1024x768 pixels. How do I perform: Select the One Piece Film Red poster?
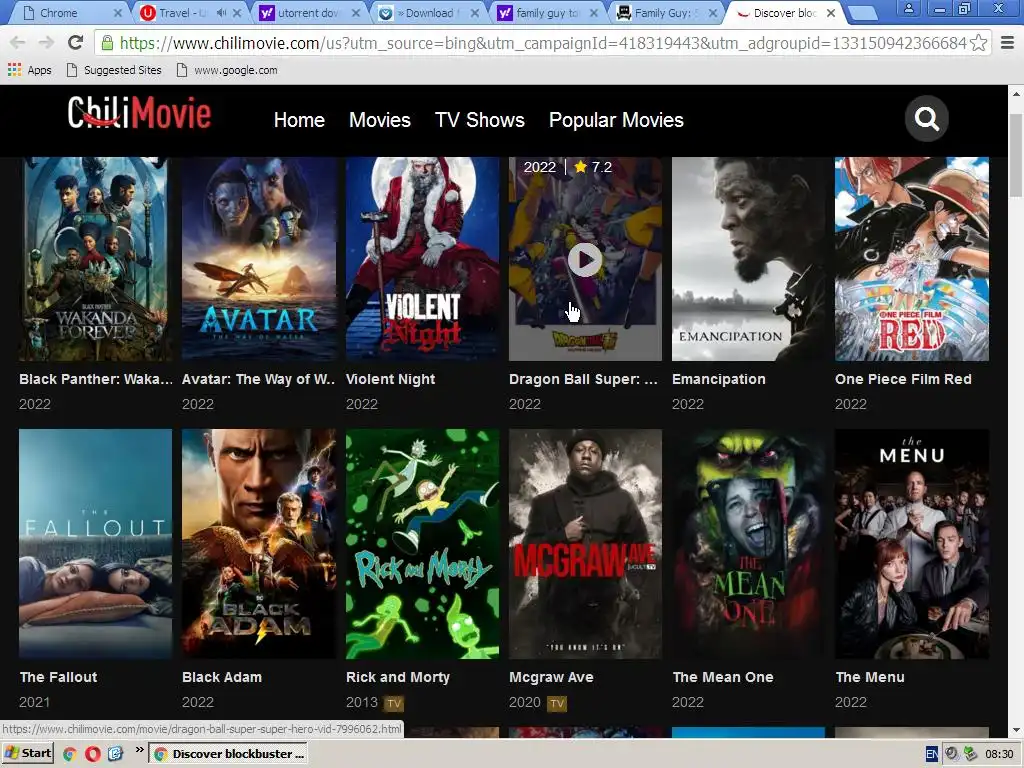(912, 259)
